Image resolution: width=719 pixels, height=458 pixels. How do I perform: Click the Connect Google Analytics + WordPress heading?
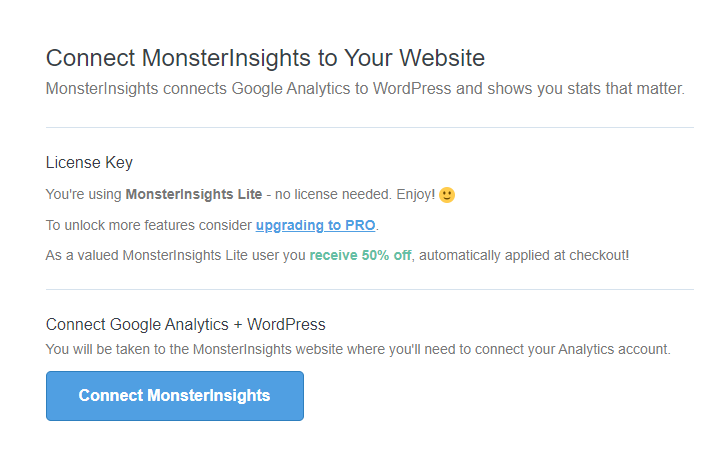click(x=185, y=325)
